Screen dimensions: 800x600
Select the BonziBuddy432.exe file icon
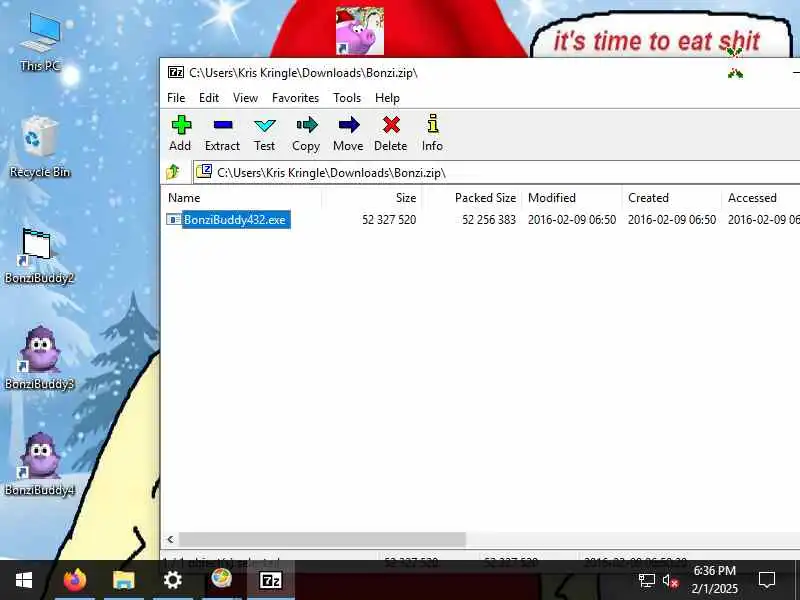(173, 219)
